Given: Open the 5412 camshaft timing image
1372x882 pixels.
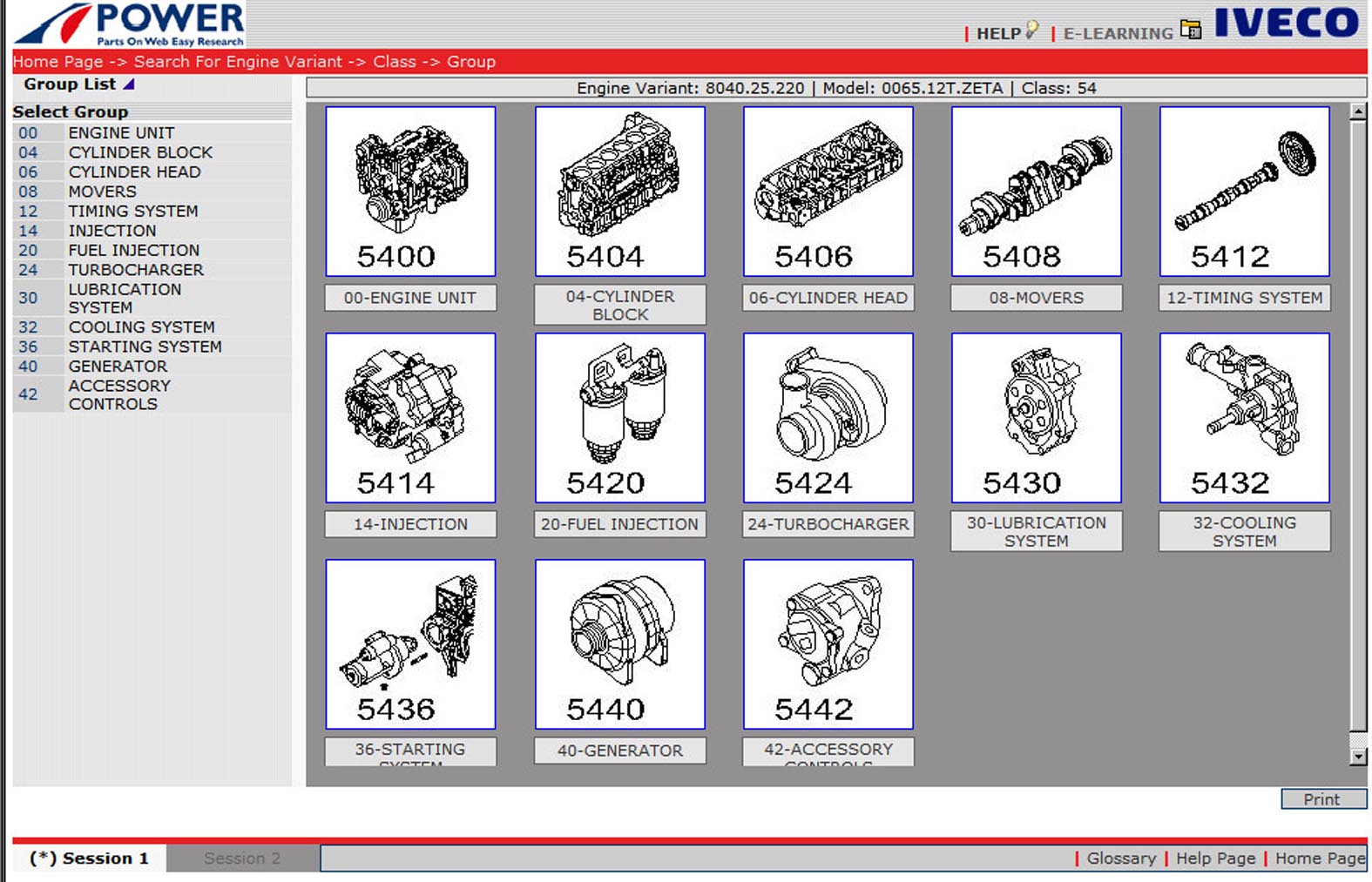Looking at the screenshot, I should coord(1244,192).
